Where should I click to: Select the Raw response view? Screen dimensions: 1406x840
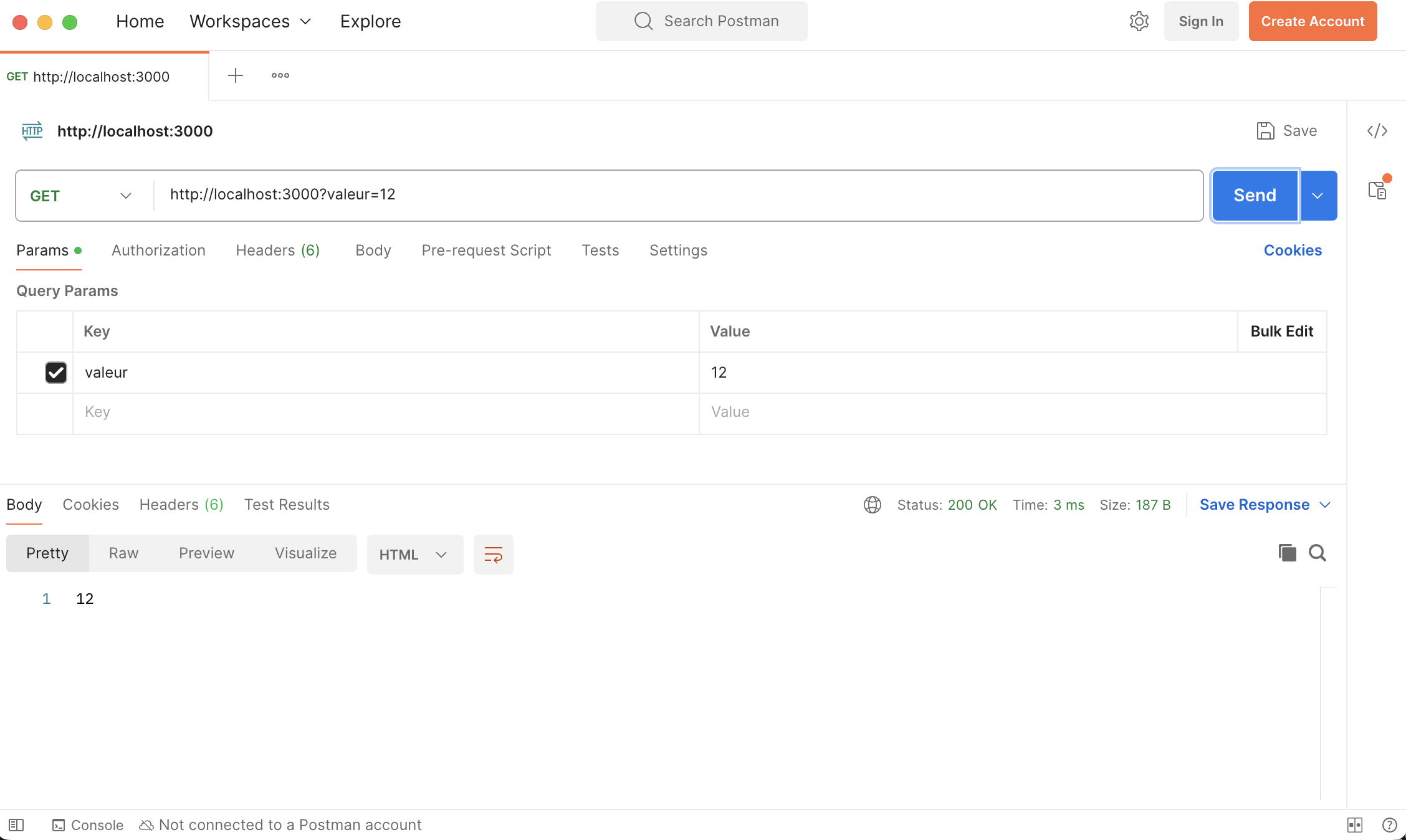click(x=123, y=553)
